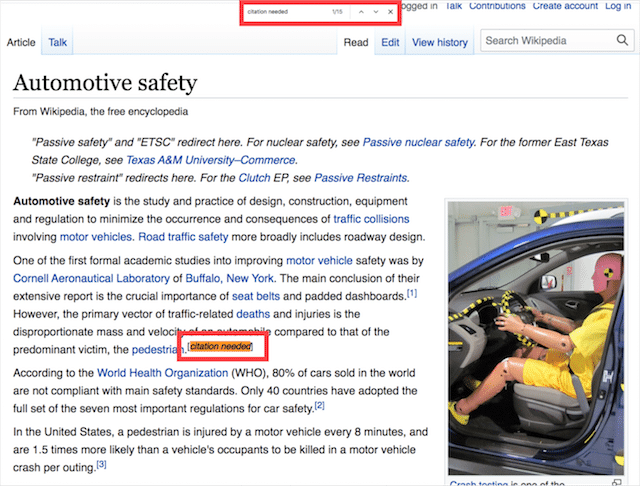Click footnote reference [1]
The height and width of the screenshot is (486, 640).
[x=412, y=293]
